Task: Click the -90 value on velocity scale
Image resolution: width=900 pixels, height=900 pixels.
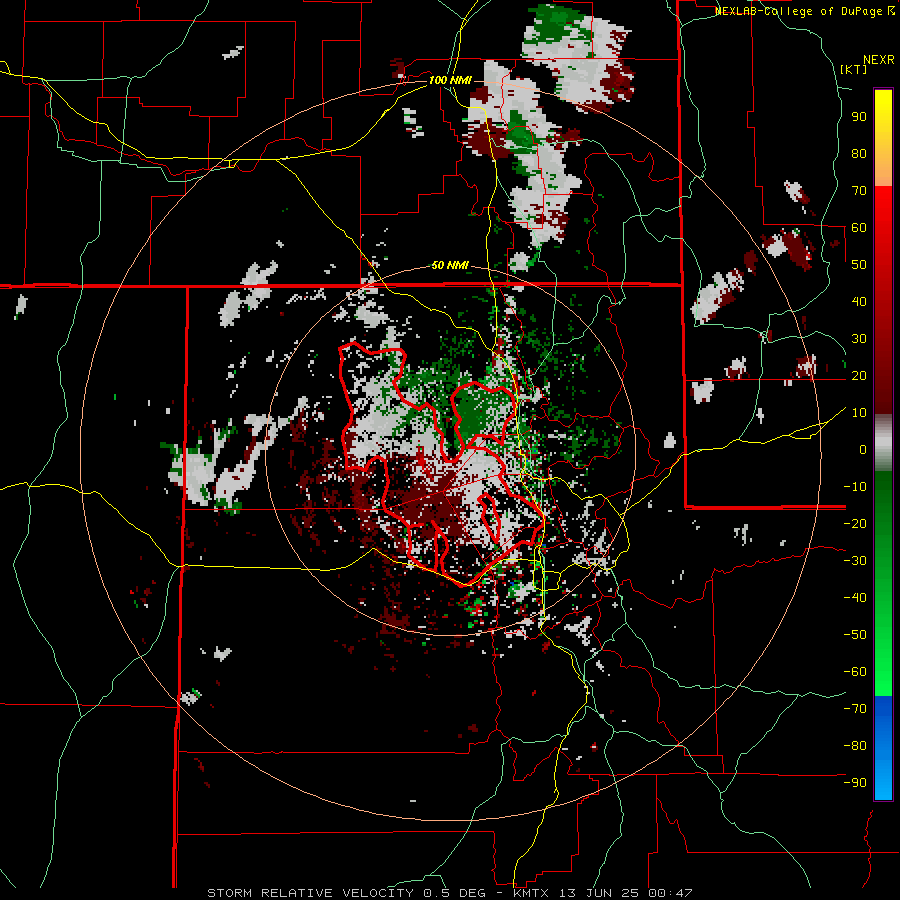Action: [x=855, y=783]
